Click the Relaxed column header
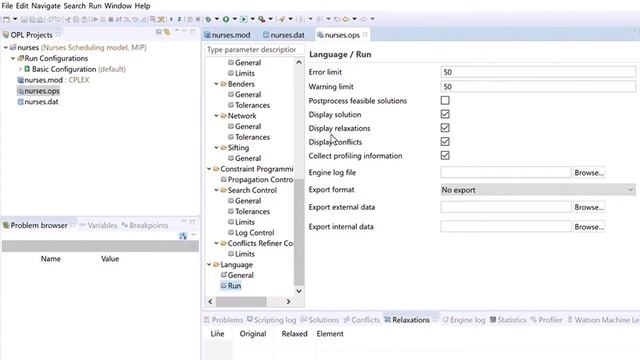Image resolution: width=640 pixels, height=360 pixels. click(x=294, y=334)
